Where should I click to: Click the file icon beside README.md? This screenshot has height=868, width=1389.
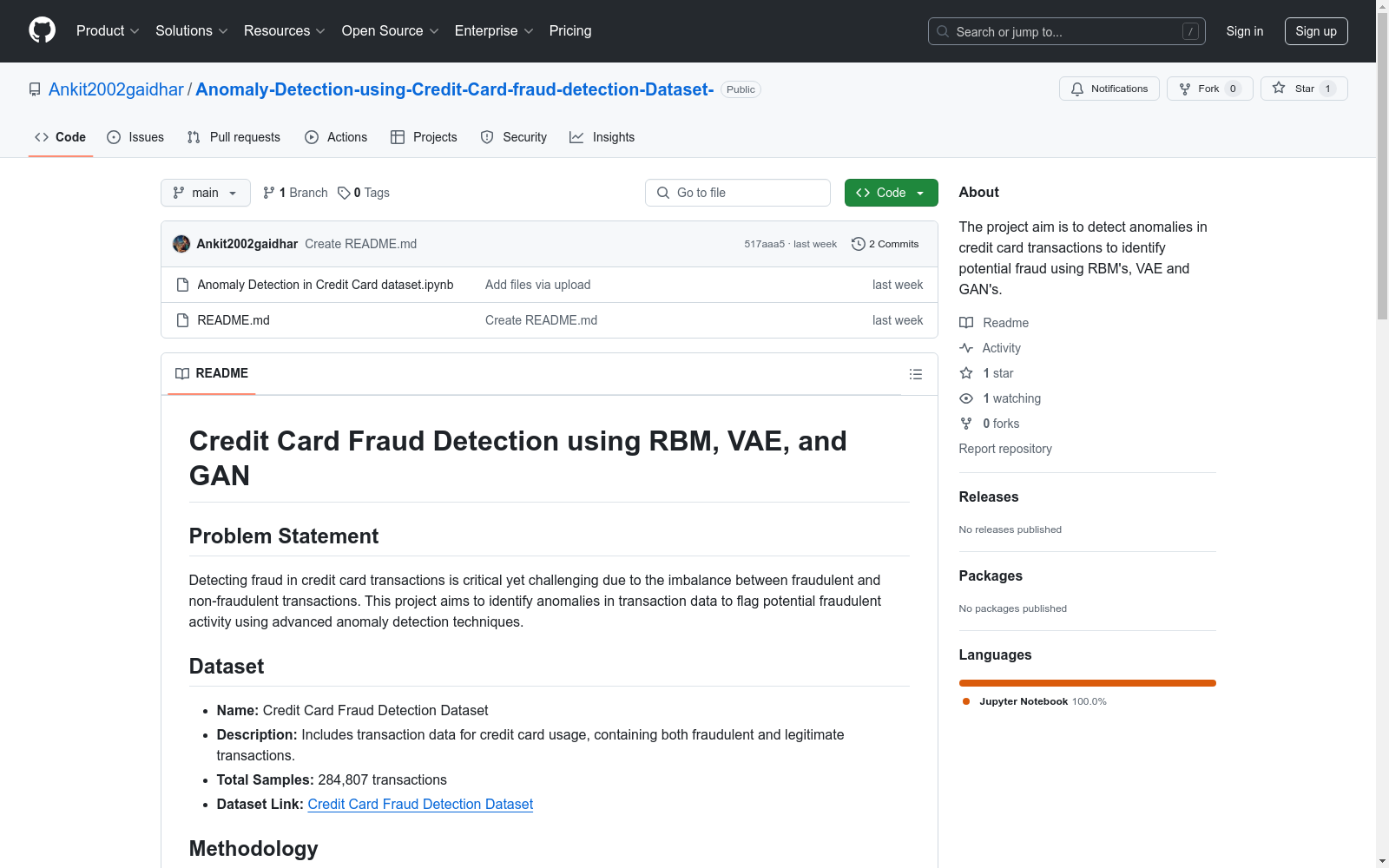click(182, 320)
